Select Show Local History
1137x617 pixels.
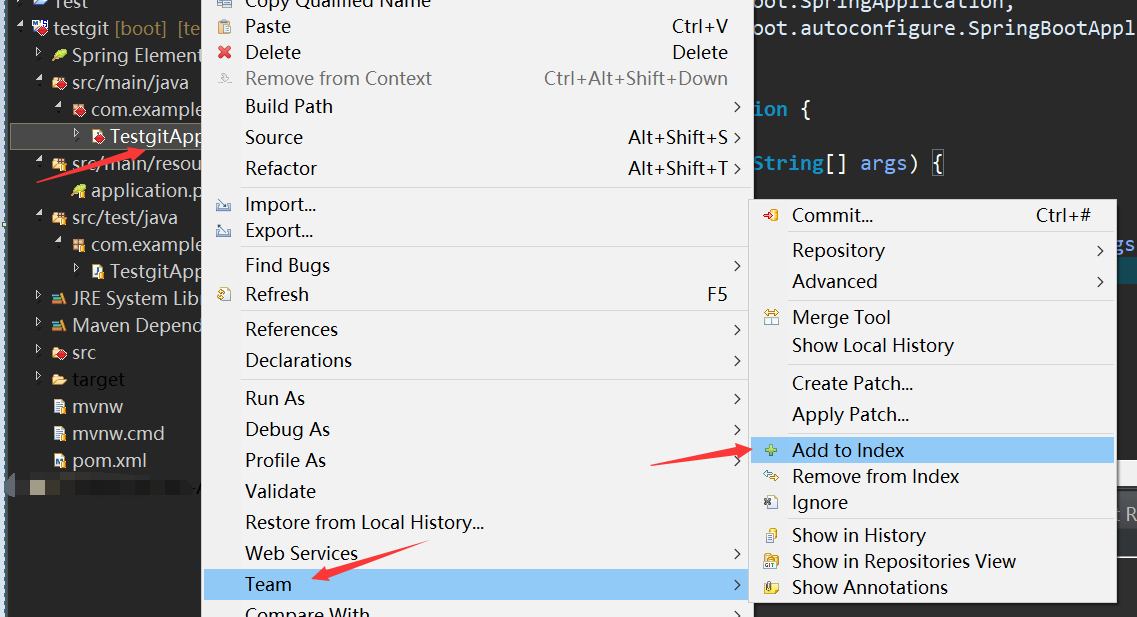click(x=933, y=346)
